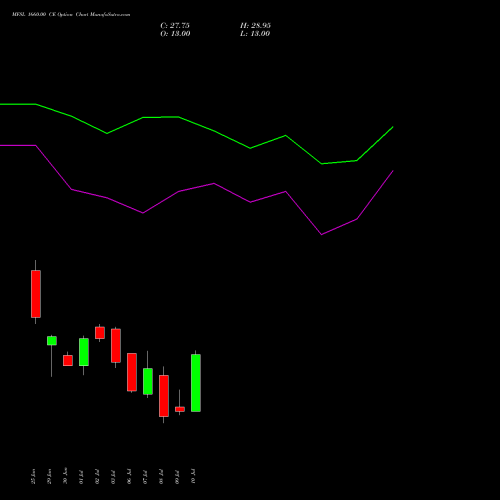Select the green candle for 01 Jul
Image resolution: width=500 pixels, height=500 pixels.
(84, 352)
